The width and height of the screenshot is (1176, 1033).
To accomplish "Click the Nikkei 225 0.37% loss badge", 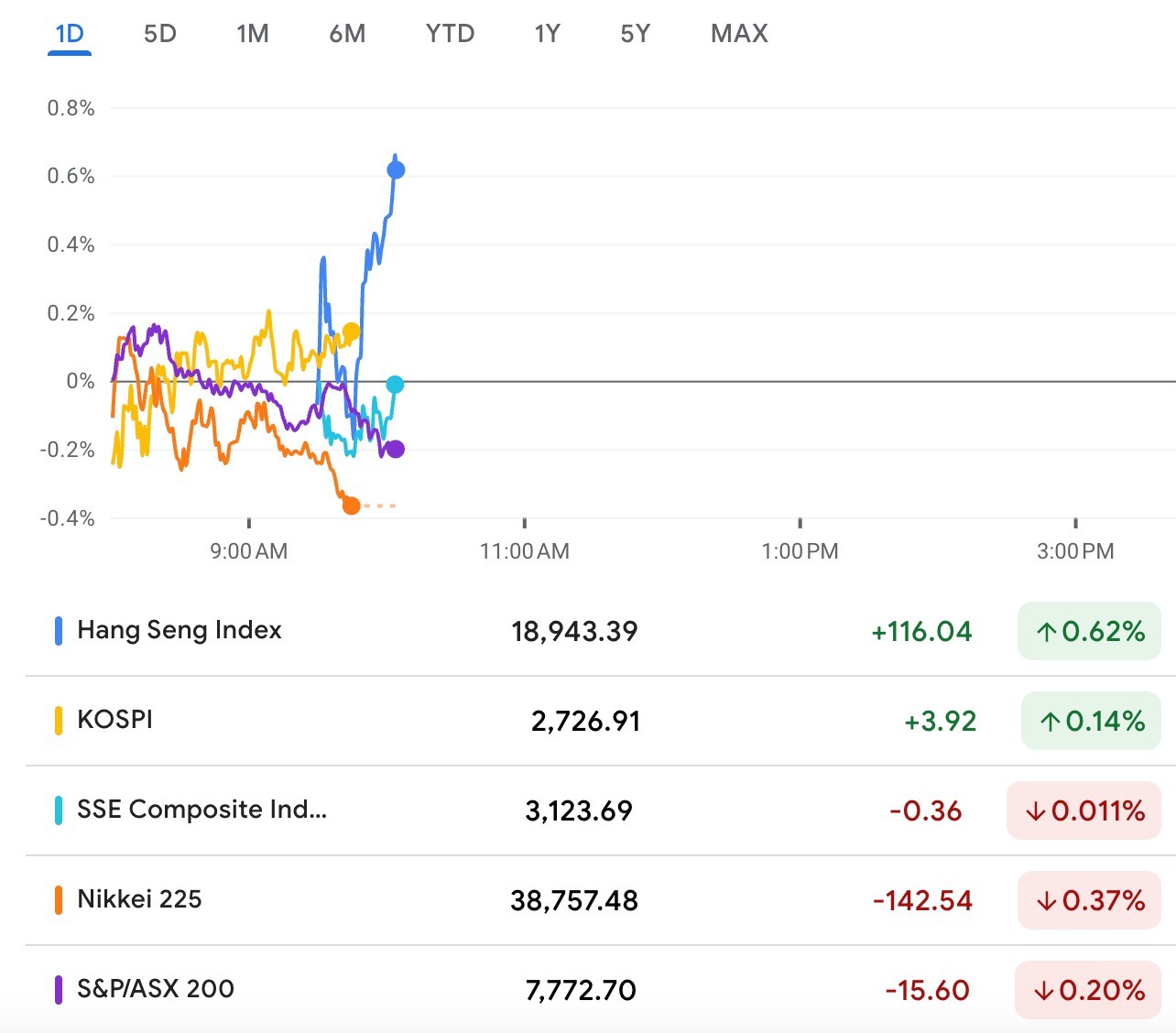I will (1089, 900).
